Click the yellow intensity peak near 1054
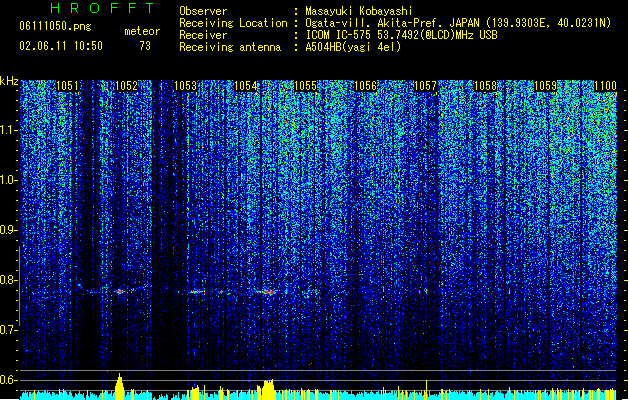 [267, 389]
